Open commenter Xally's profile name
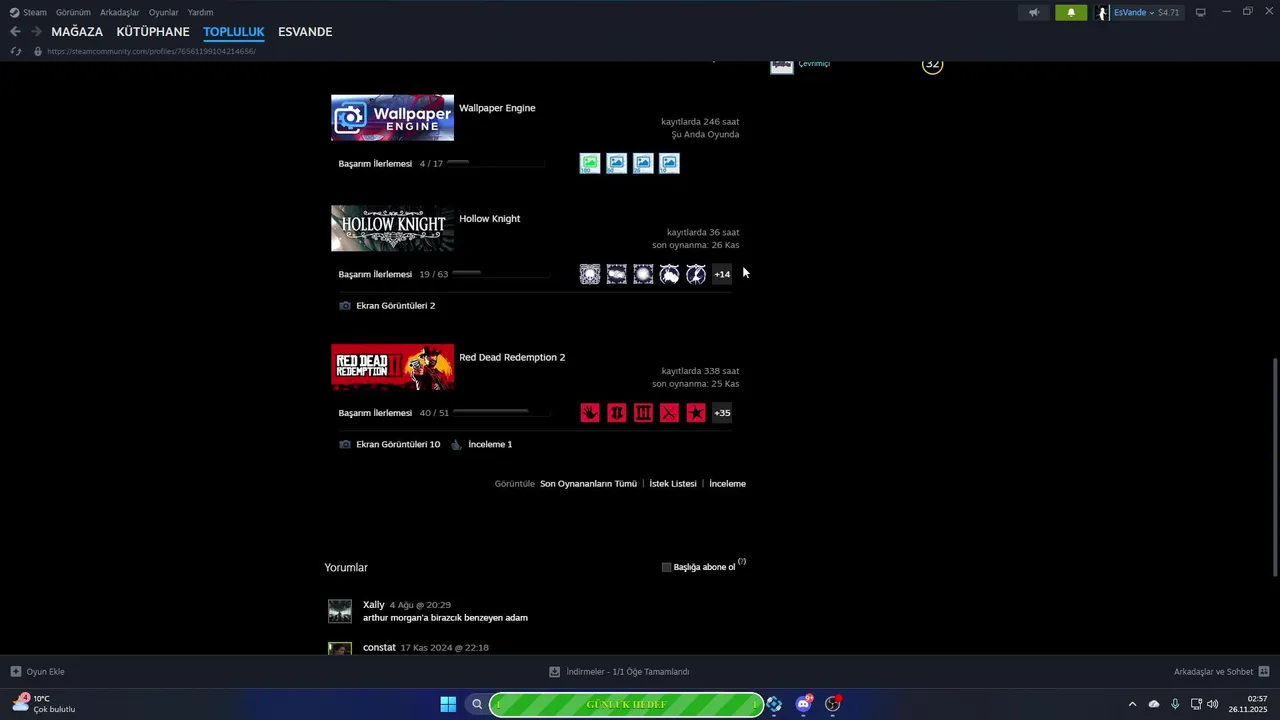This screenshot has width=1280, height=720. [x=373, y=605]
